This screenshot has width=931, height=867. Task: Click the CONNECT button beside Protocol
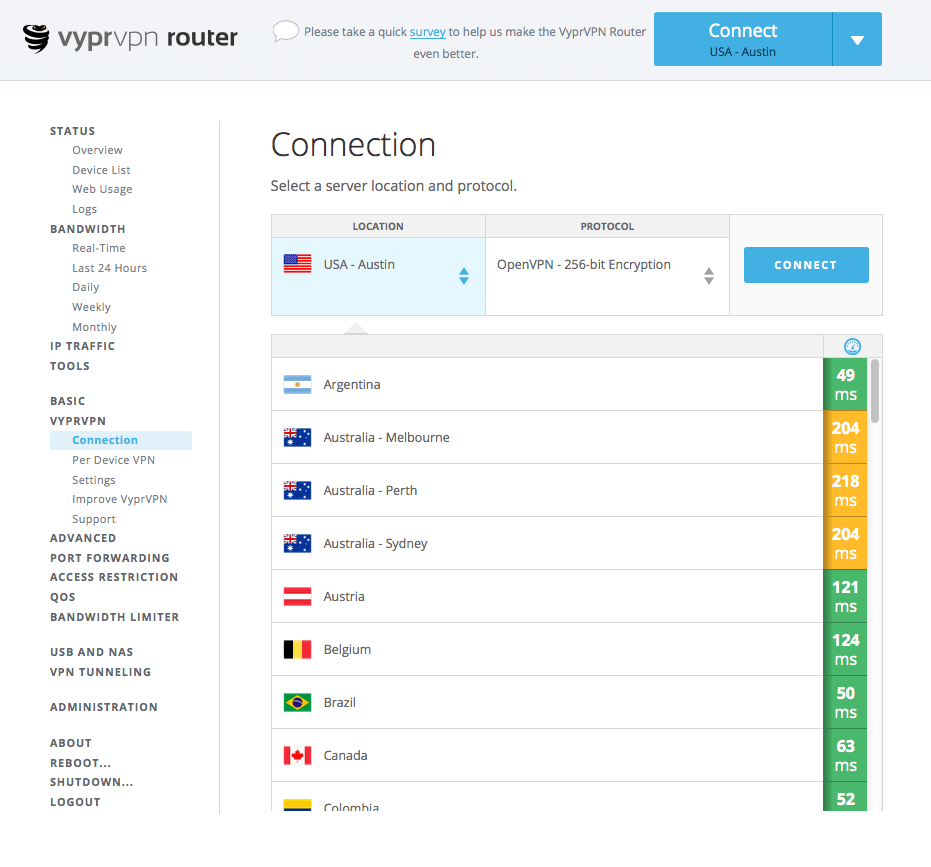tap(806, 265)
